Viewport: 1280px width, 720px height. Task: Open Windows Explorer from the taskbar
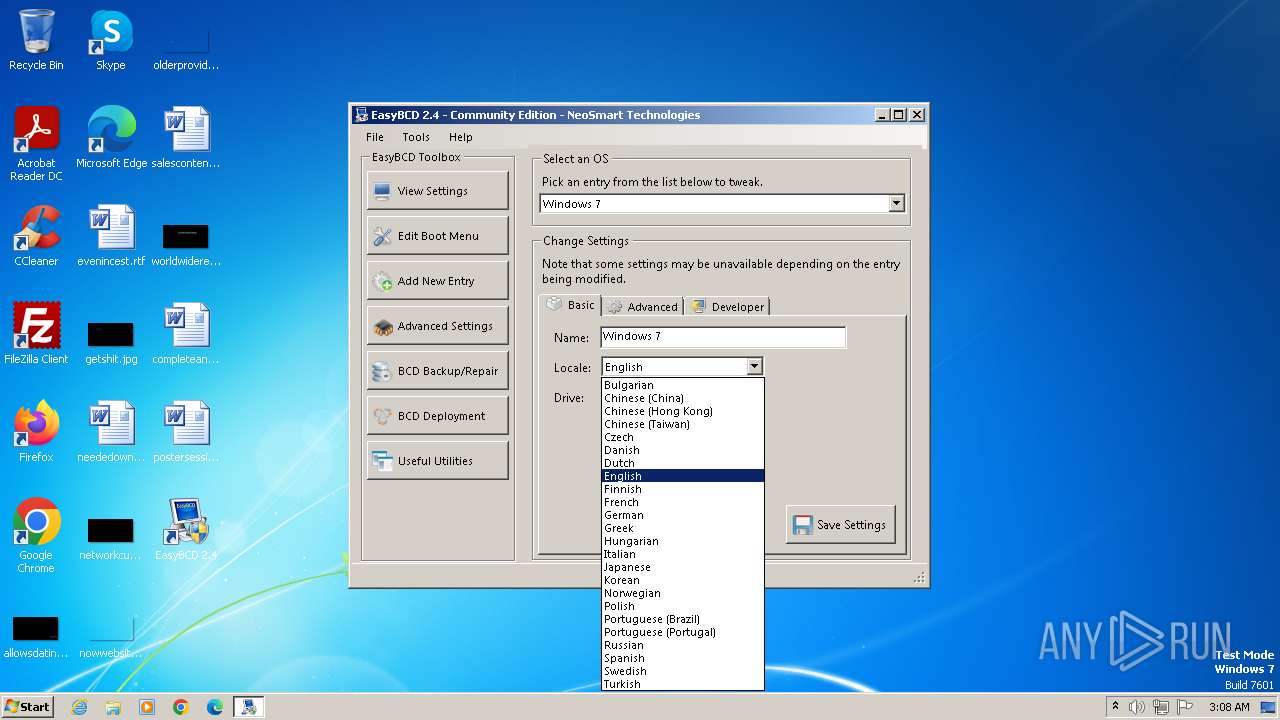point(113,707)
